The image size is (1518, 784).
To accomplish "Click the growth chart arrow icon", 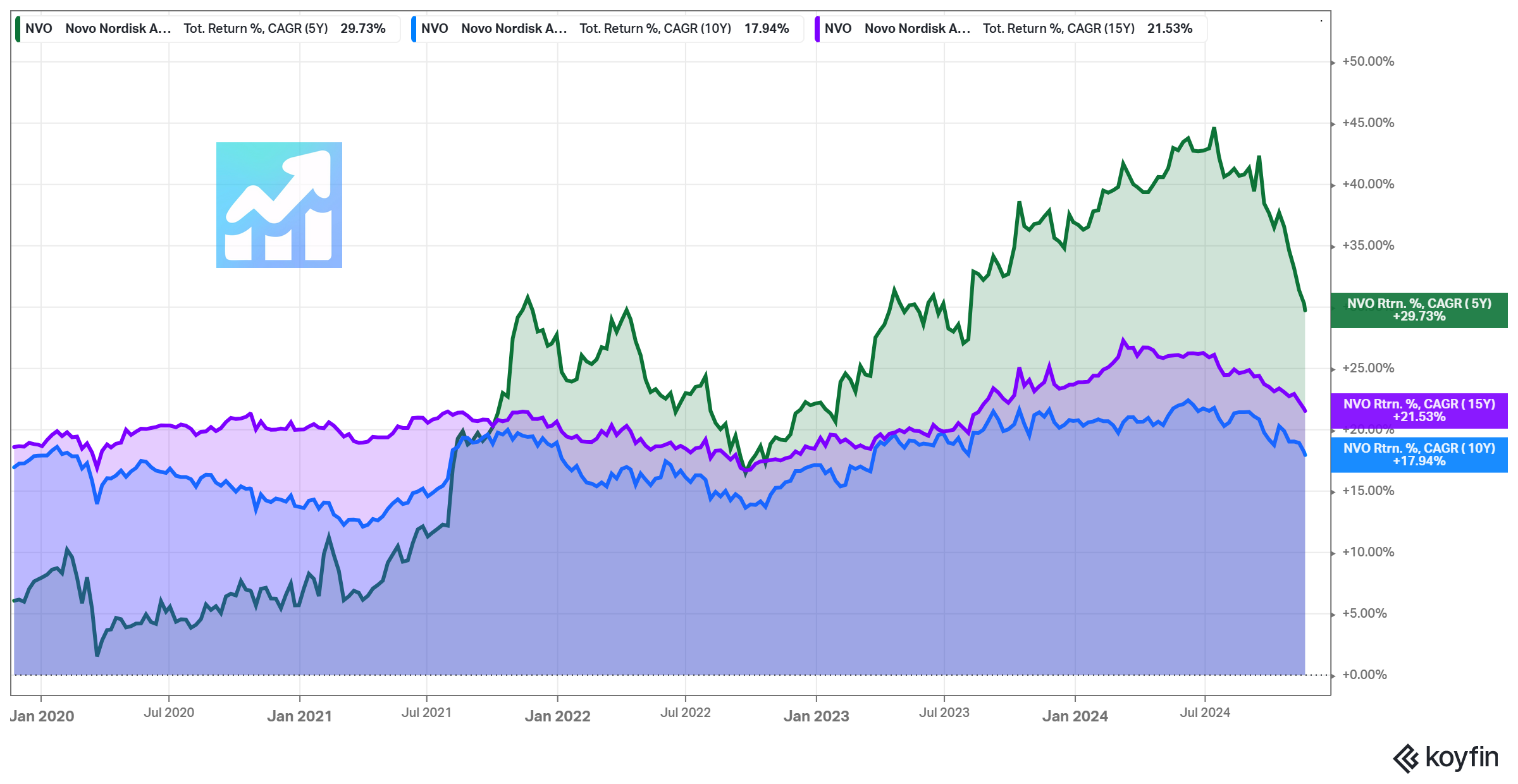I will 279,205.
